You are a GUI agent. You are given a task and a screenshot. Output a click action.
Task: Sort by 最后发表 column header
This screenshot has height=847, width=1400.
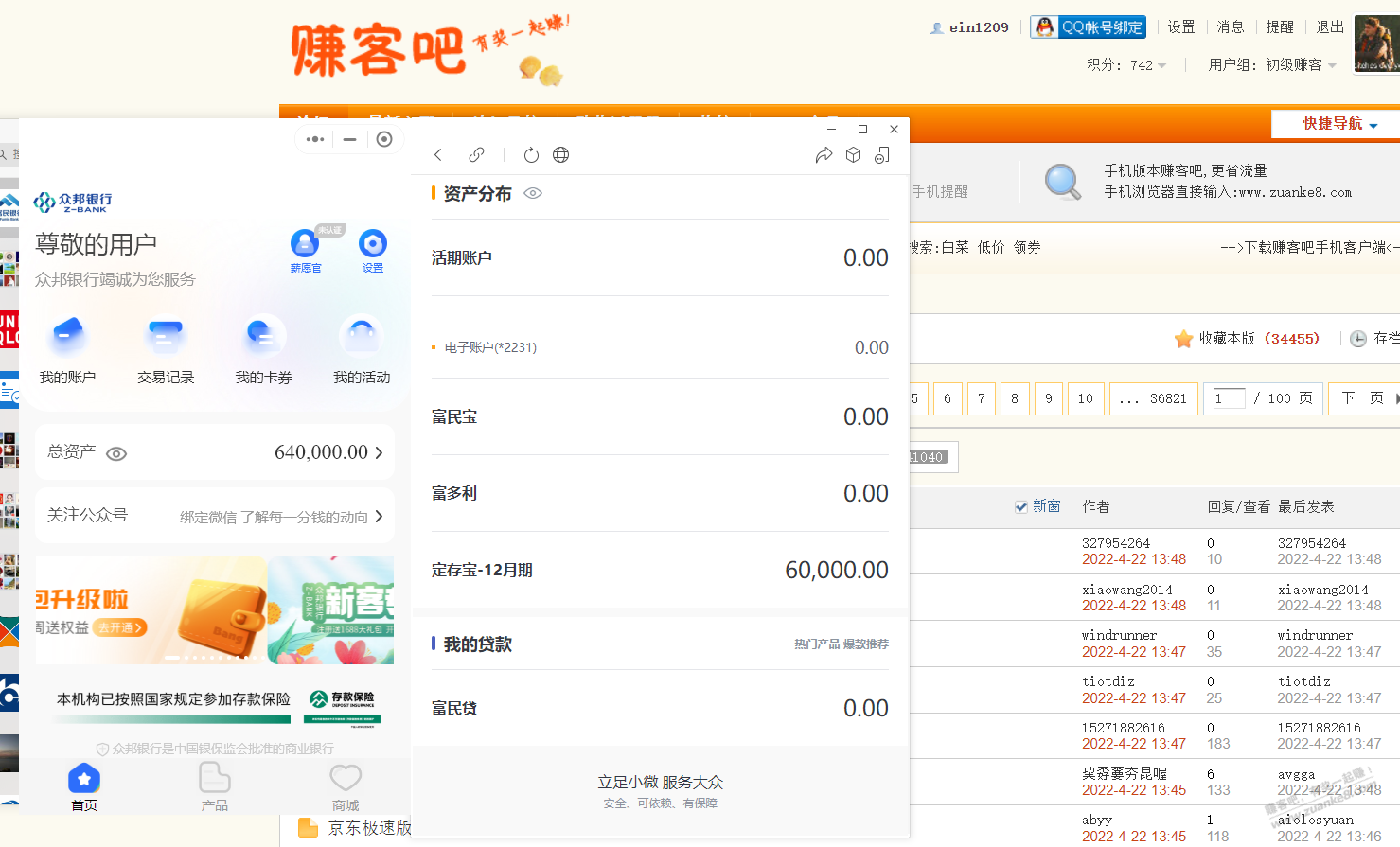pyautogui.click(x=1306, y=507)
